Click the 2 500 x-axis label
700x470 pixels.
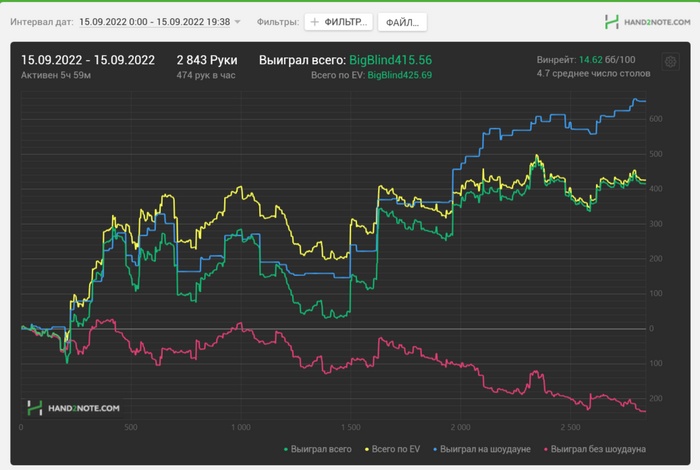tap(571, 427)
